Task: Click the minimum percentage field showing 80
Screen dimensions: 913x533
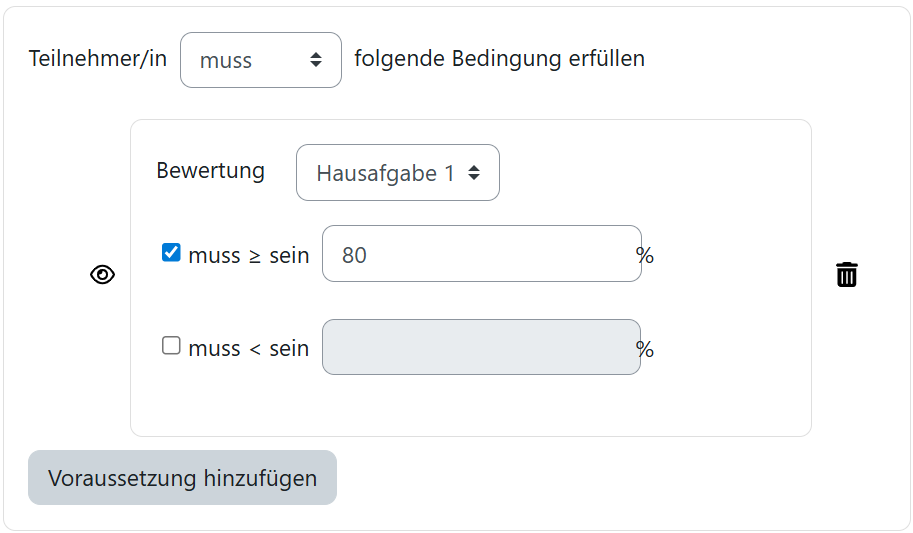Action: point(481,254)
